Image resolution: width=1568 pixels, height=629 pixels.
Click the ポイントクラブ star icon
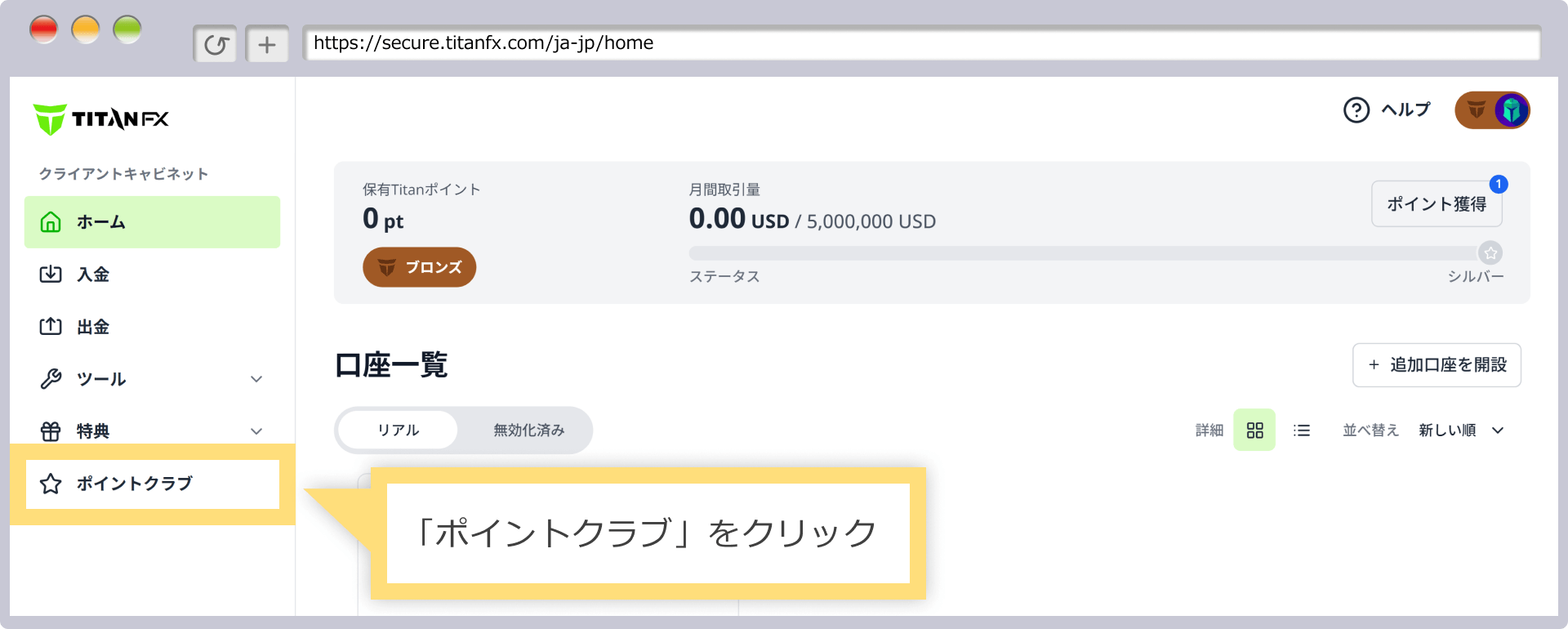point(51,484)
